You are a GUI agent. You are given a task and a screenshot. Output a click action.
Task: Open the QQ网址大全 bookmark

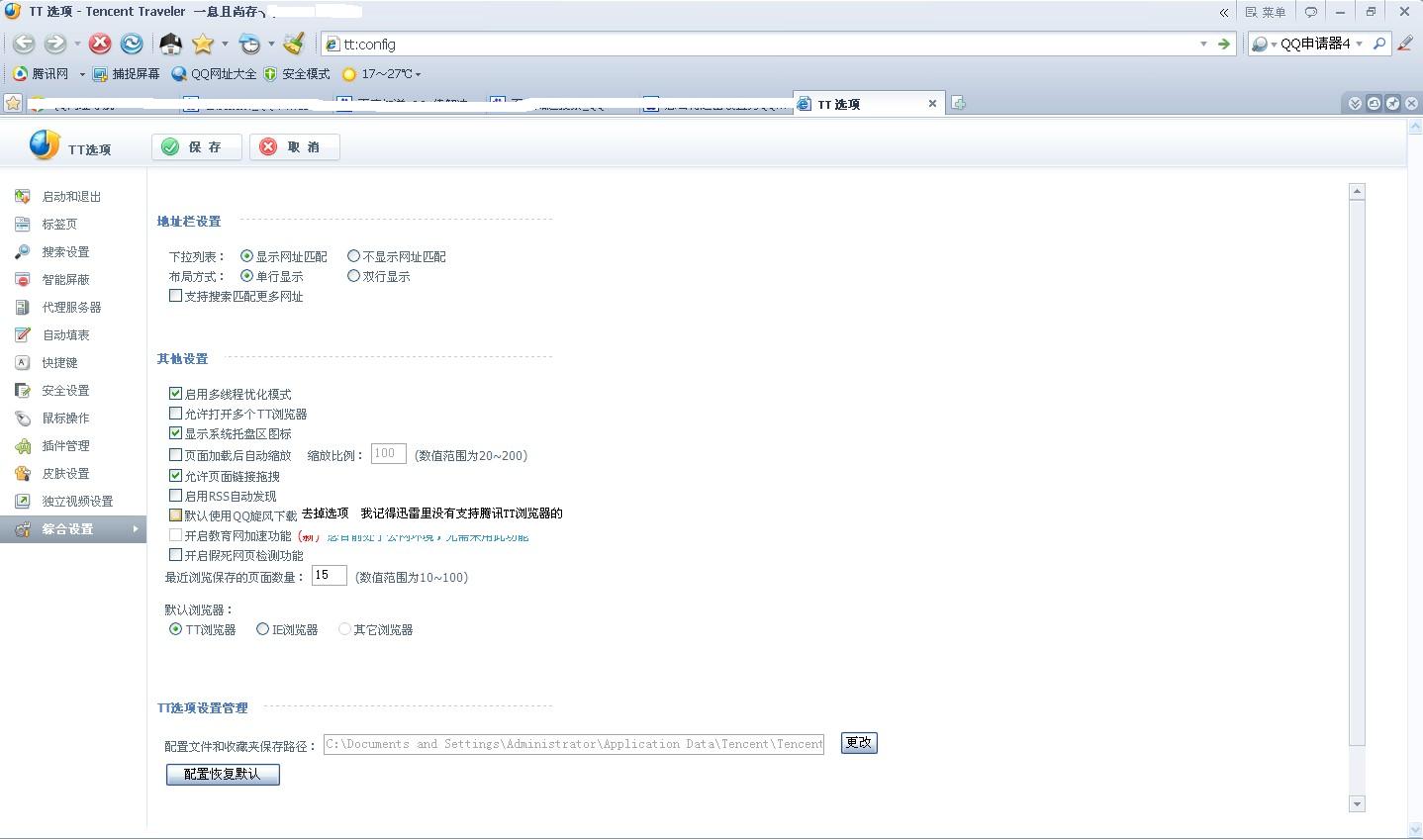pos(214,74)
